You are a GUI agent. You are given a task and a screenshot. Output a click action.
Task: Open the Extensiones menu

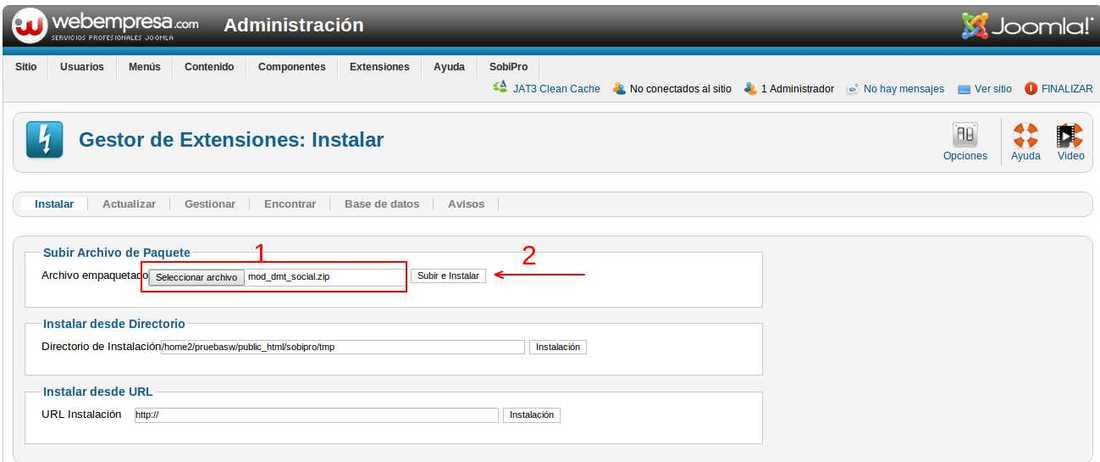coord(380,67)
